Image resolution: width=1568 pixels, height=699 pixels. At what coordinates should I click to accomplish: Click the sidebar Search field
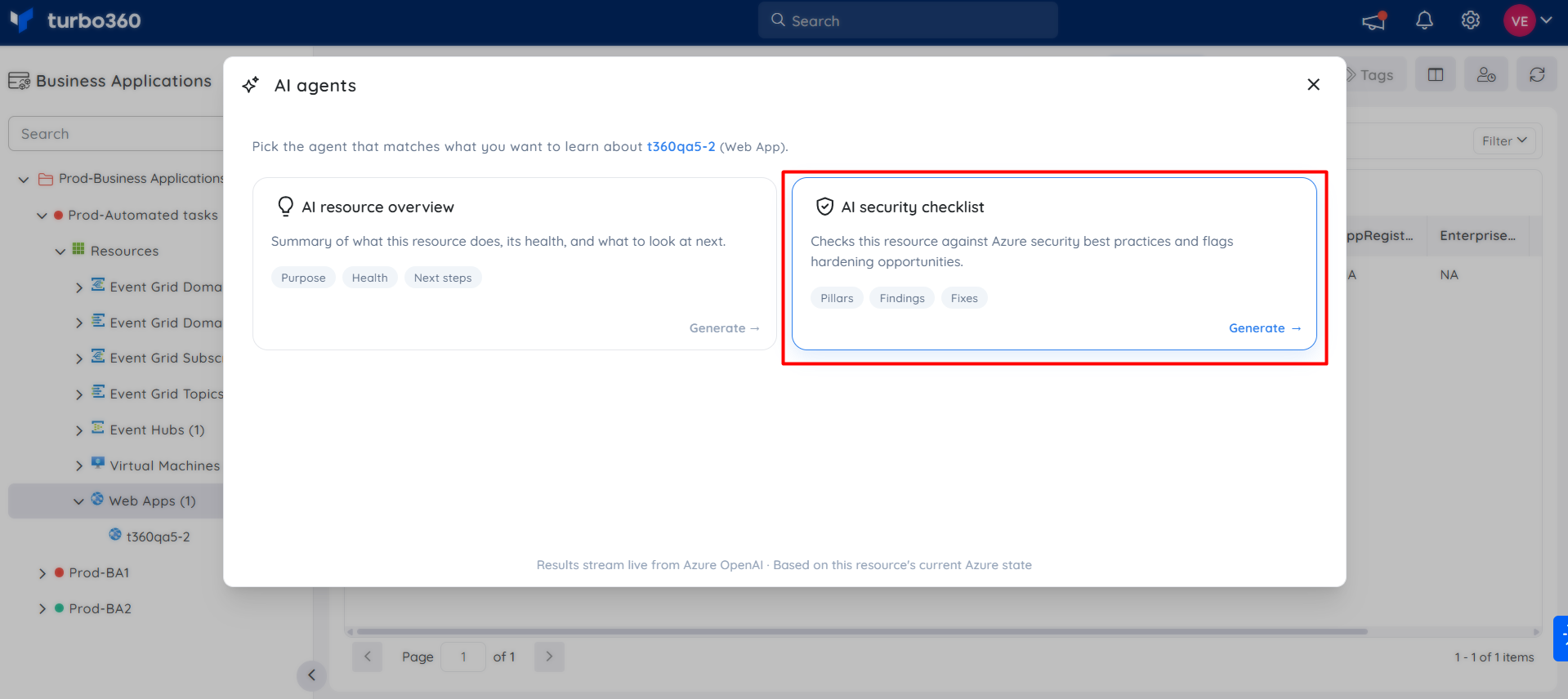115,134
